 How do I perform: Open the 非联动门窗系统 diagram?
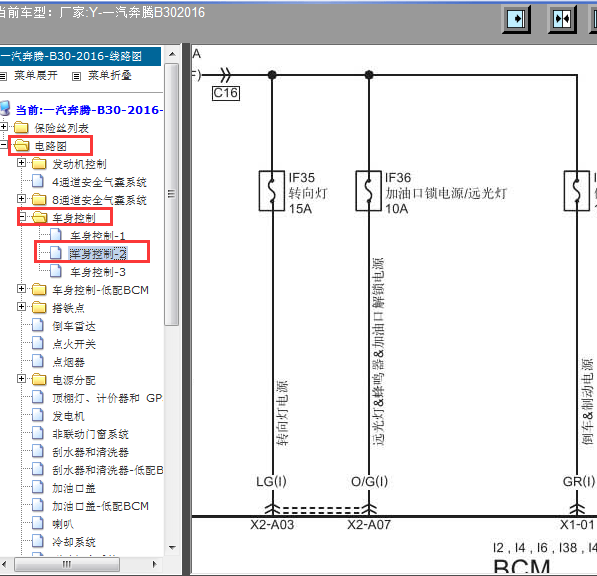[90, 434]
